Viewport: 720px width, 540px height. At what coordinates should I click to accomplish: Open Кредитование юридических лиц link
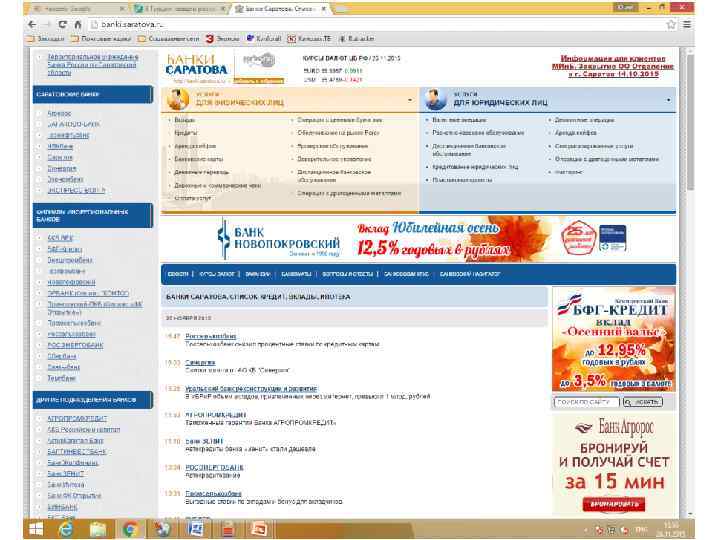point(475,167)
